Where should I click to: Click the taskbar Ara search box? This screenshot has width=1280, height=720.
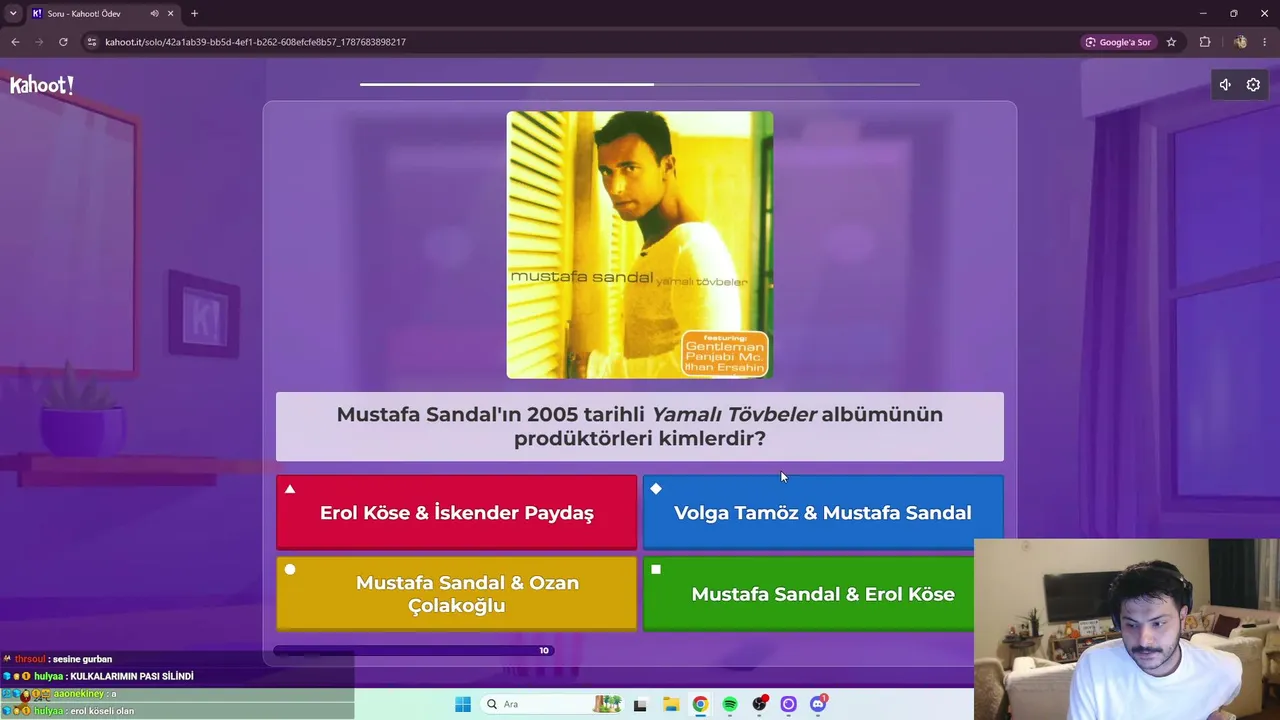point(553,704)
